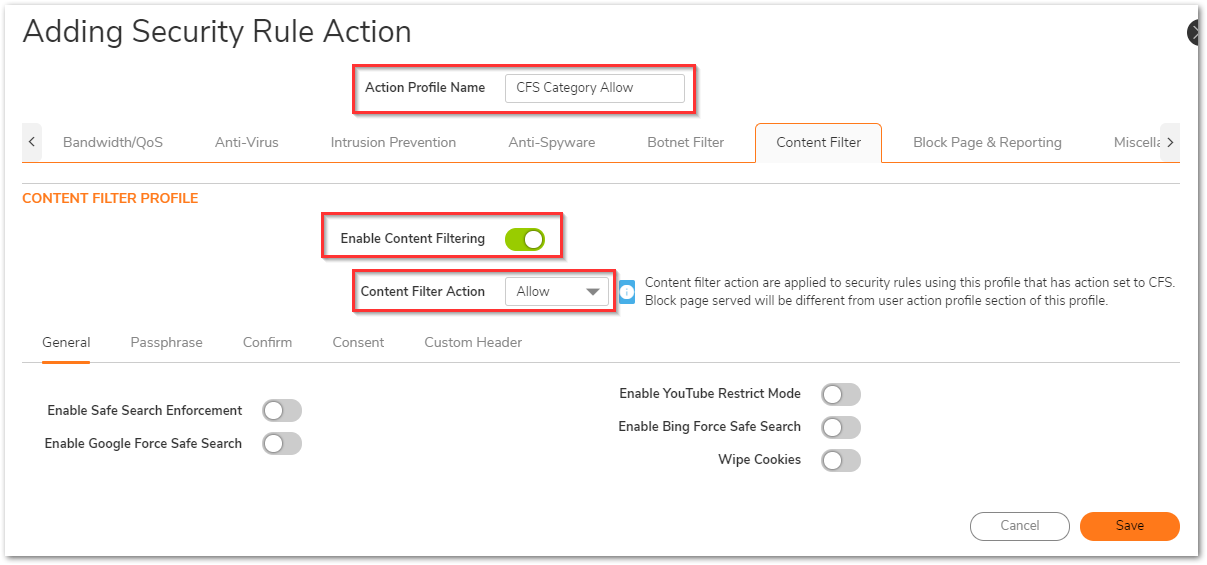This screenshot has width=1207, height=565.
Task: Enable Google Force Safe Search switch
Action: (x=281, y=444)
